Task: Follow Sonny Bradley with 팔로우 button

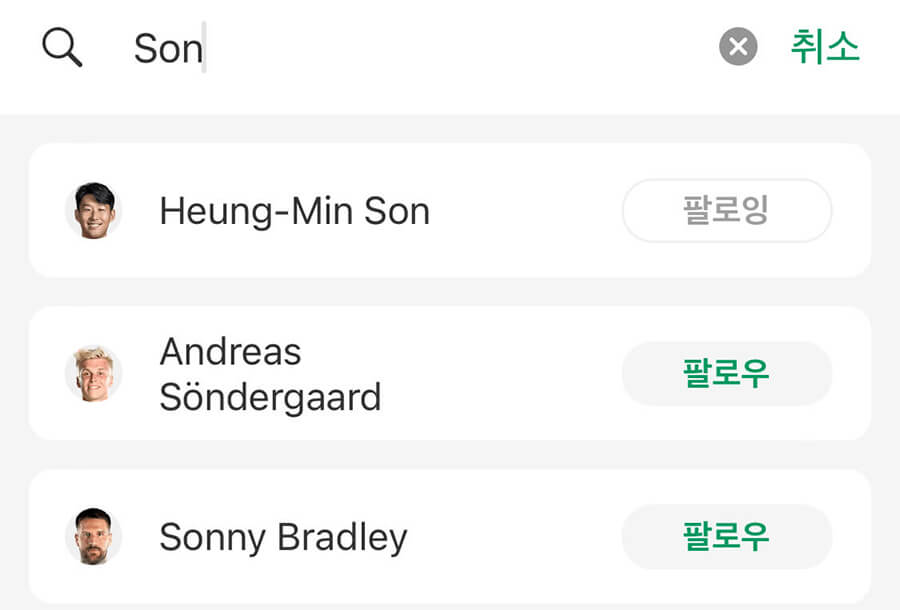Action: tap(727, 537)
